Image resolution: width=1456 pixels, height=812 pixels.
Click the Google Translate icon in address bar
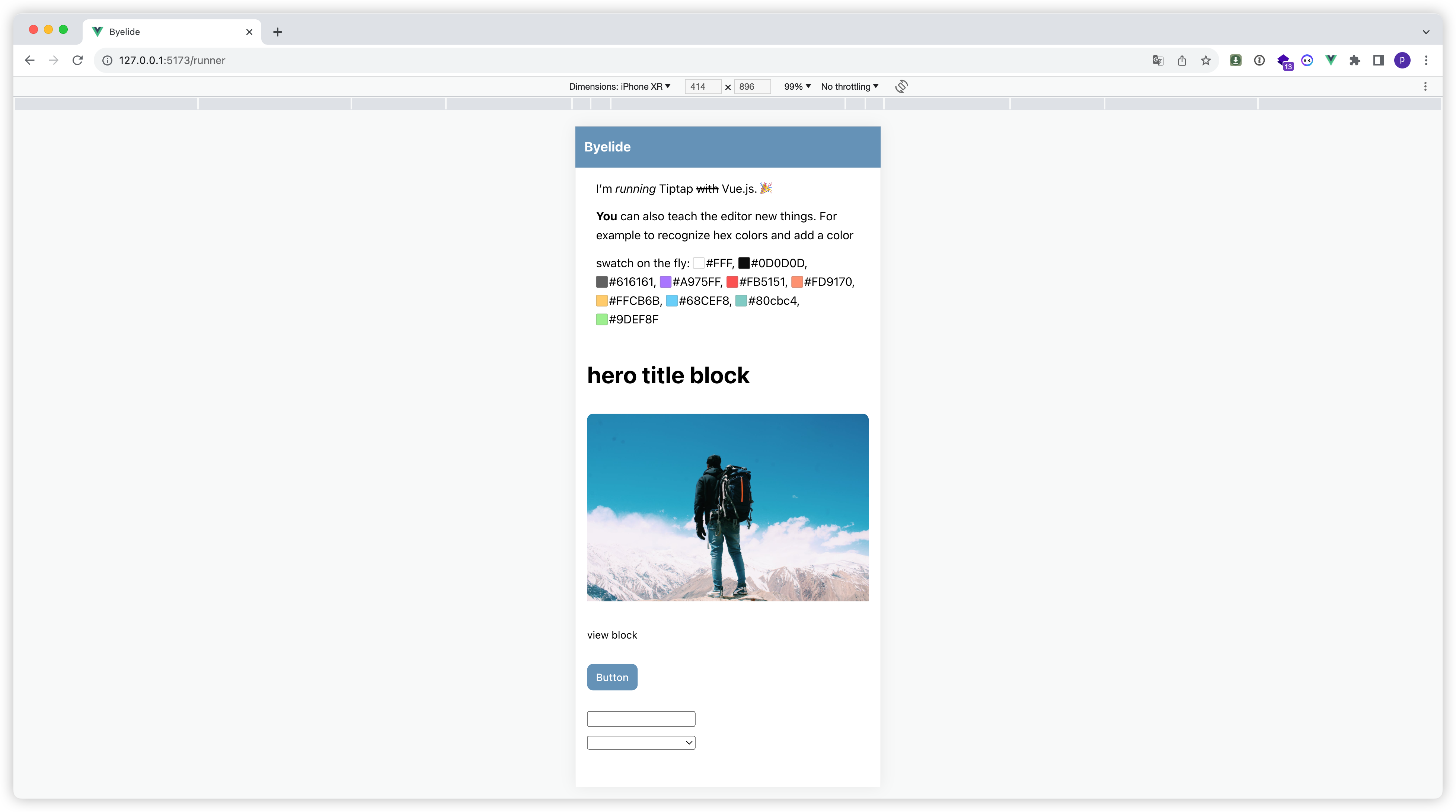(1158, 60)
